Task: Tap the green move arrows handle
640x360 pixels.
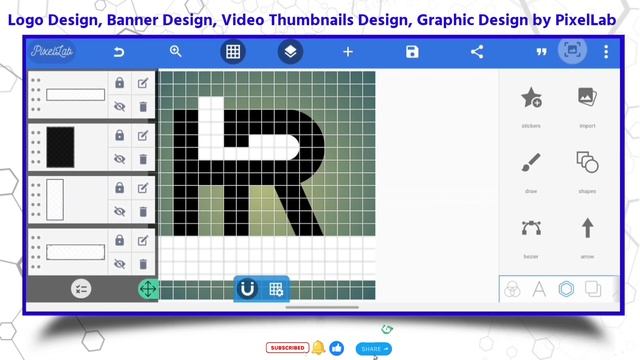Action: [148, 289]
